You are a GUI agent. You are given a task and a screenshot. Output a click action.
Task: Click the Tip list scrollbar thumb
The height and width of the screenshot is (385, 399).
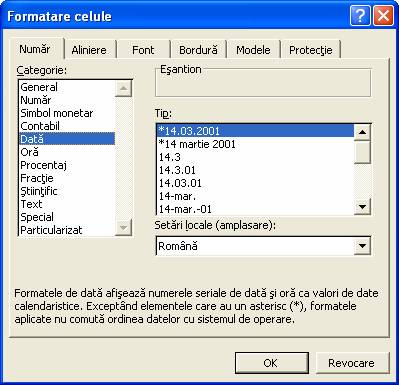tap(362, 152)
